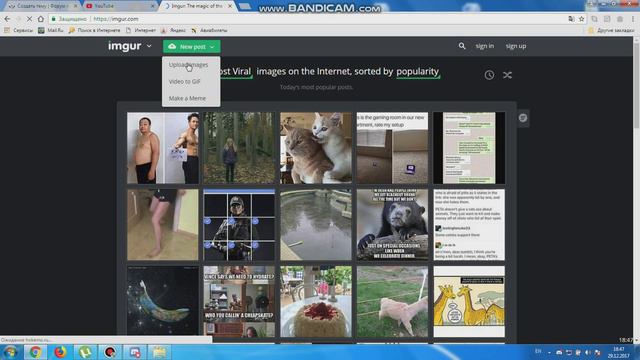640x360 pixels.
Task: Choose Video to GIF menu entry
Action: [x=184, y=82]
